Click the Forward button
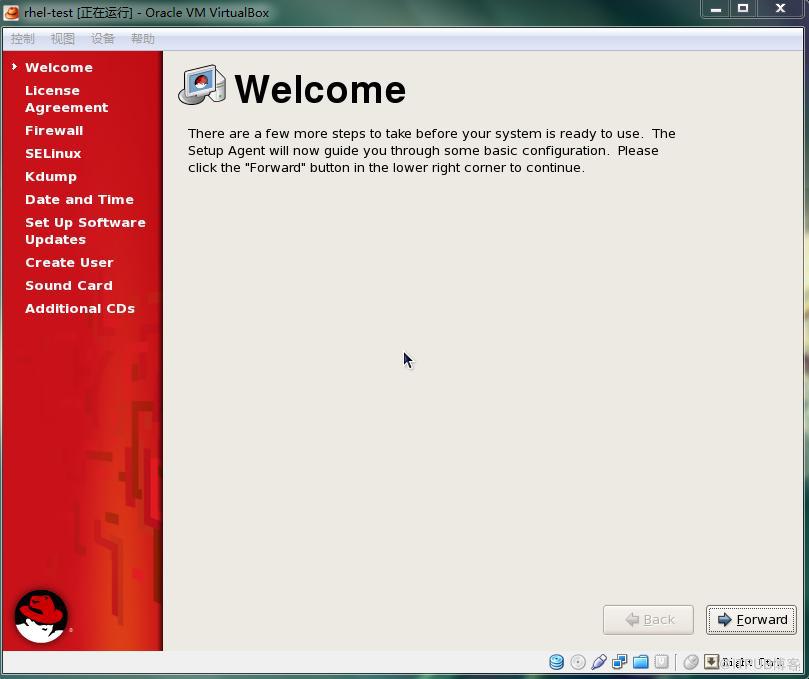The height and width of the screenshot is (679, 809). pos(751,620)
